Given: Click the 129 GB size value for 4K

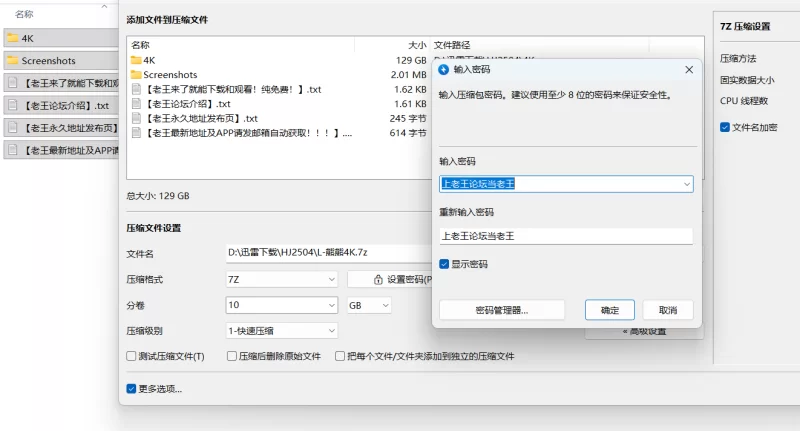Looking at the screenshot, I should click(x=411, y=60).
